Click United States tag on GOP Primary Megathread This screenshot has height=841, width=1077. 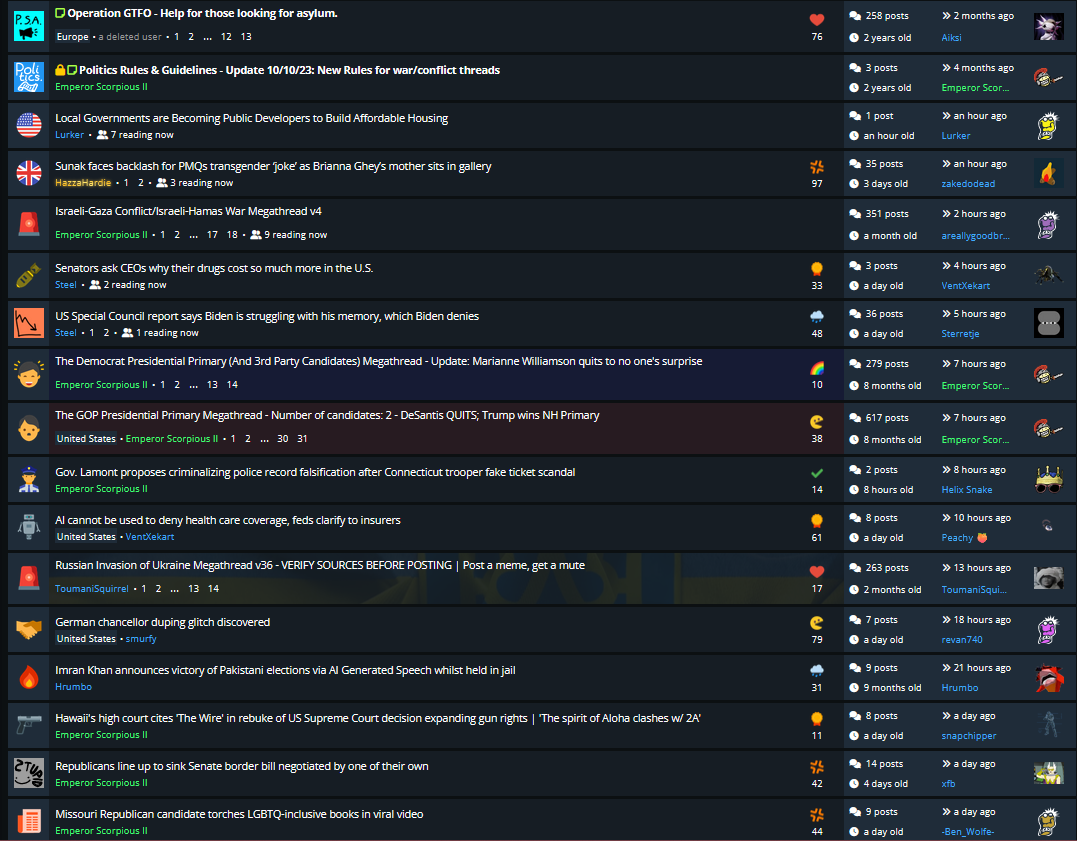86,438
